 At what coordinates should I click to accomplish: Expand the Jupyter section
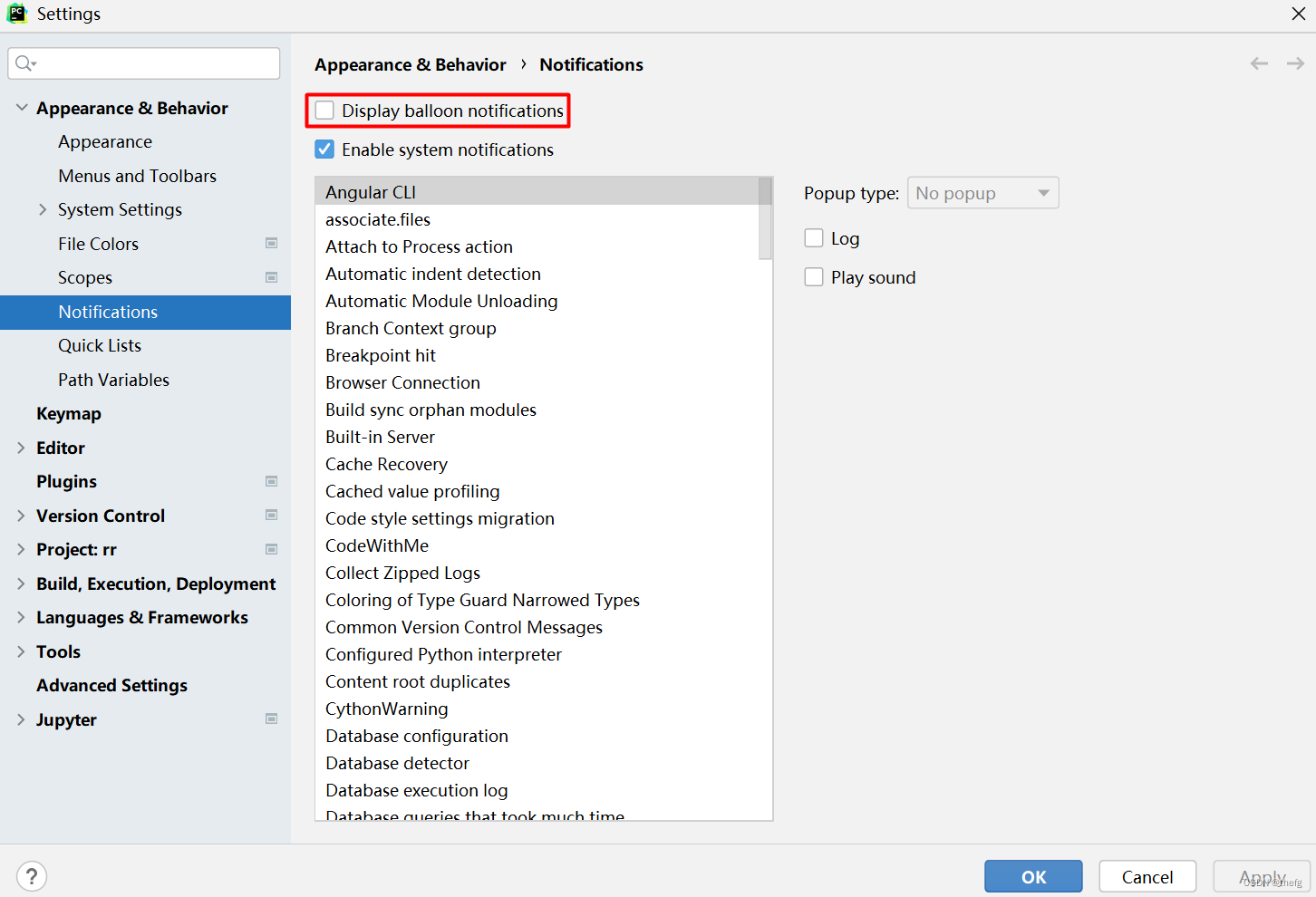point(22,719)
